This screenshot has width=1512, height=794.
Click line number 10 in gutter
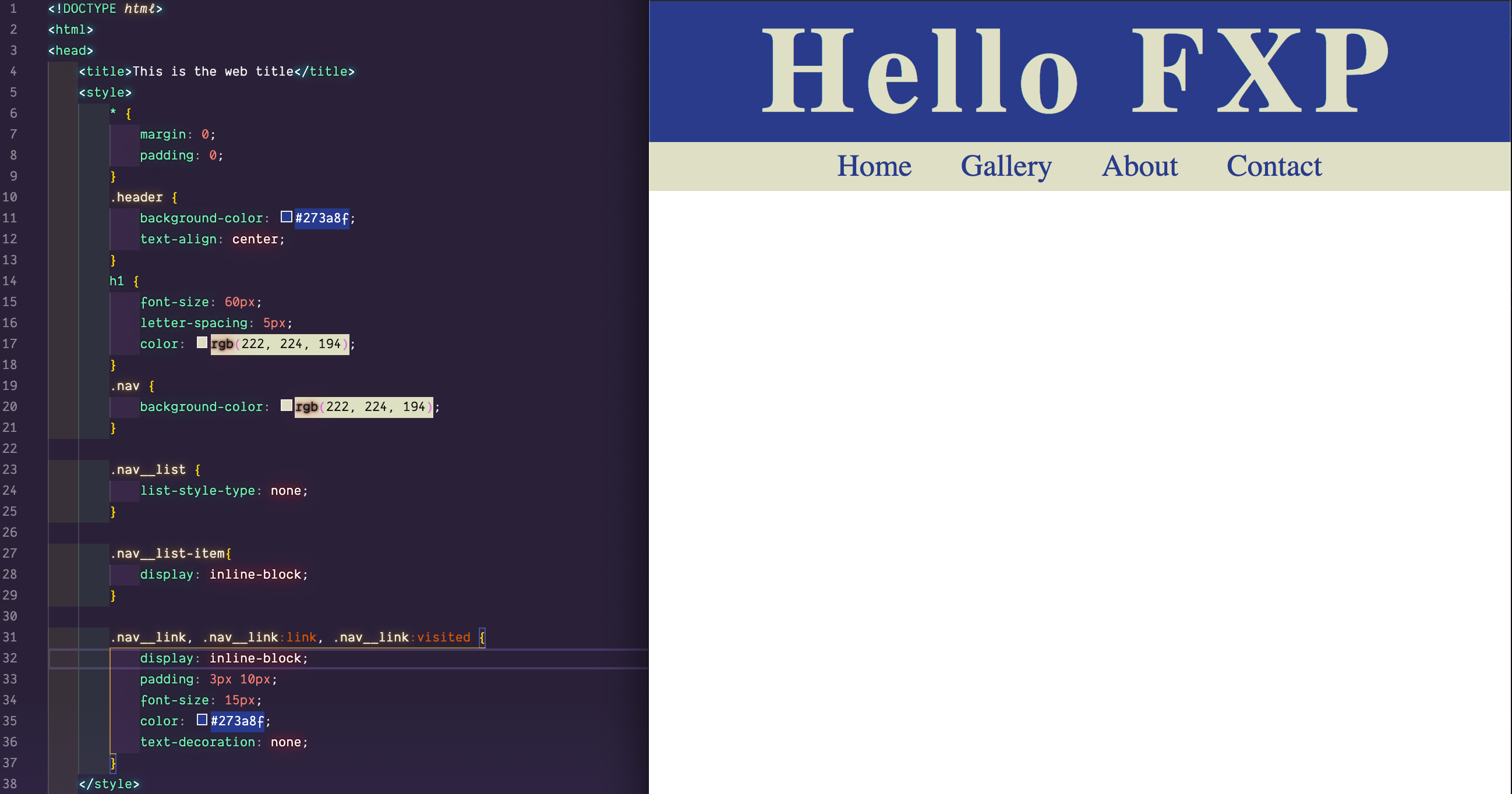10,197
